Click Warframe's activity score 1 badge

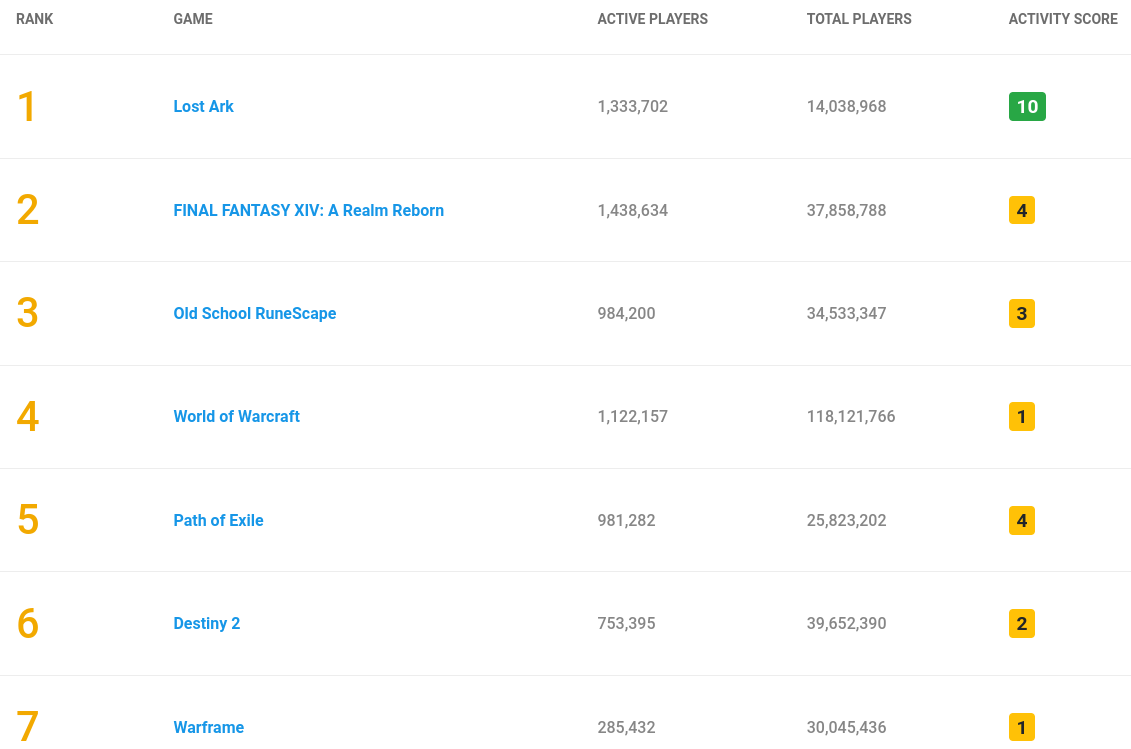point(1021,727)
